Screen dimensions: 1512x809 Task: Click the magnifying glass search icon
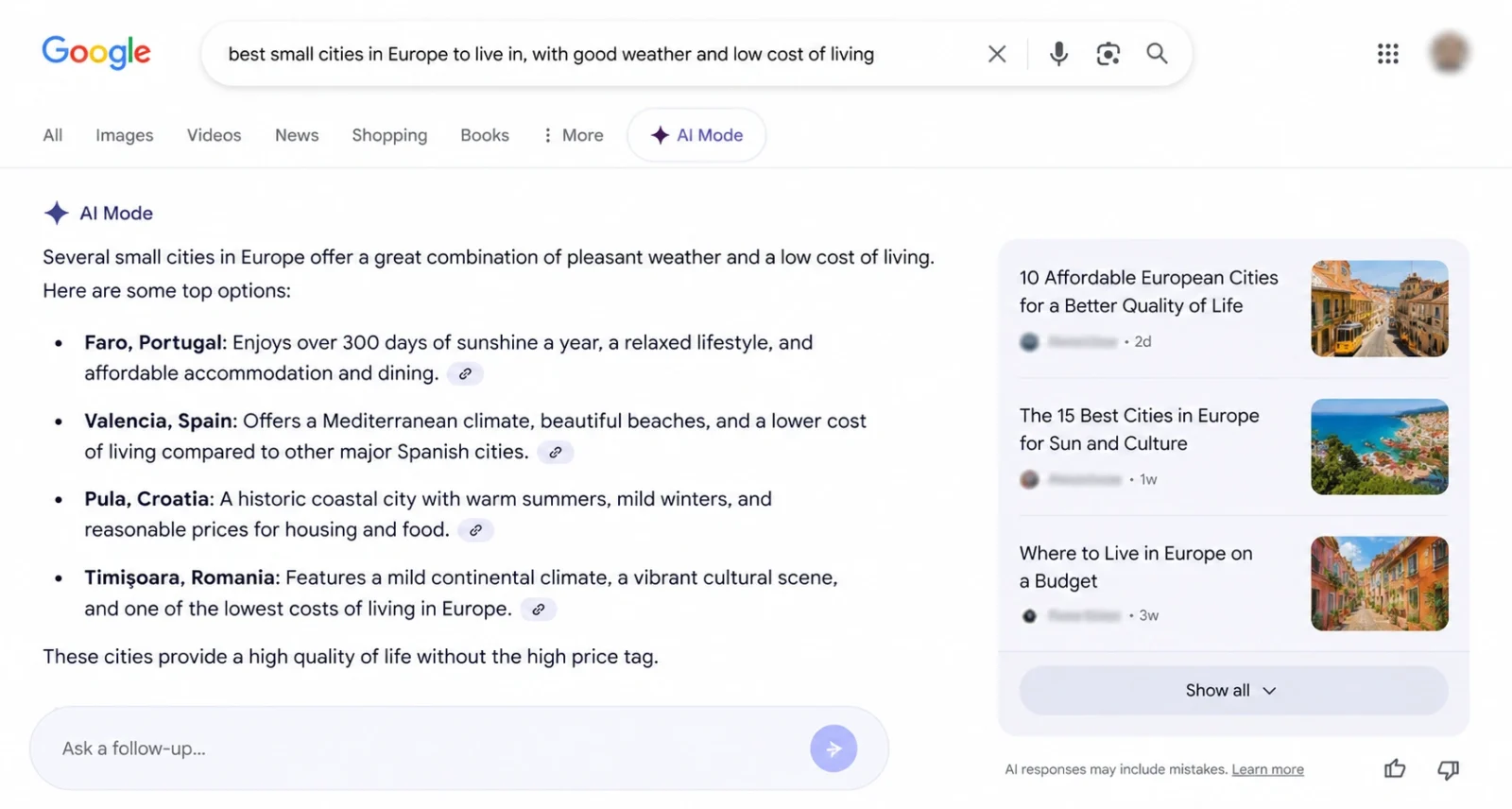coord(1157,54)
